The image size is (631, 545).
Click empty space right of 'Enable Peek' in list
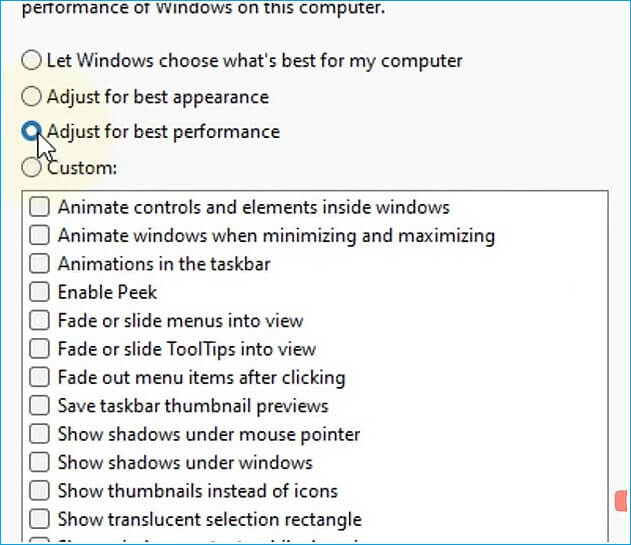380,293
